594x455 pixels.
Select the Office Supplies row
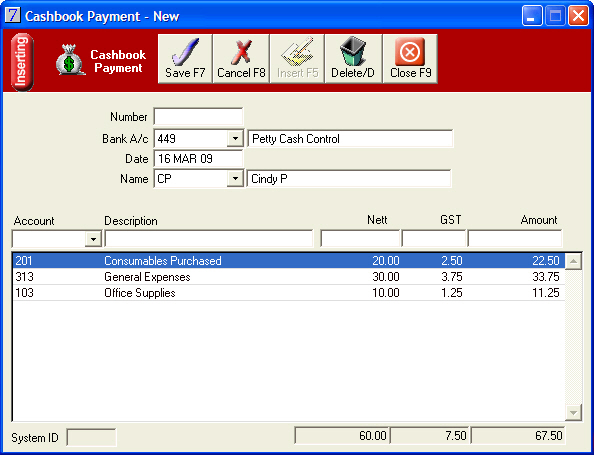pos(288,293)
